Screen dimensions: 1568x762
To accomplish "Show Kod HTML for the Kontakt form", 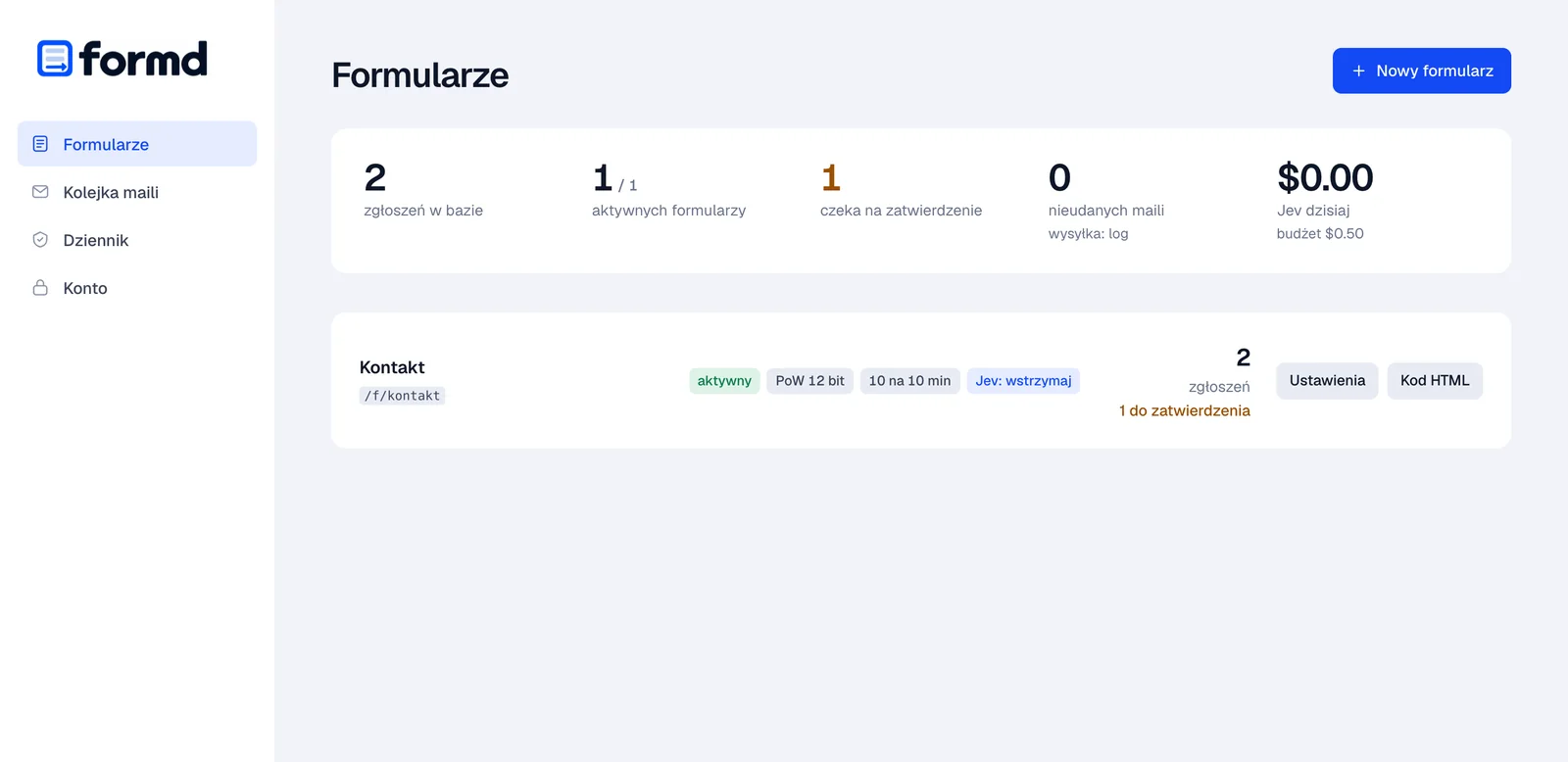I will [x=1435, y=381].
